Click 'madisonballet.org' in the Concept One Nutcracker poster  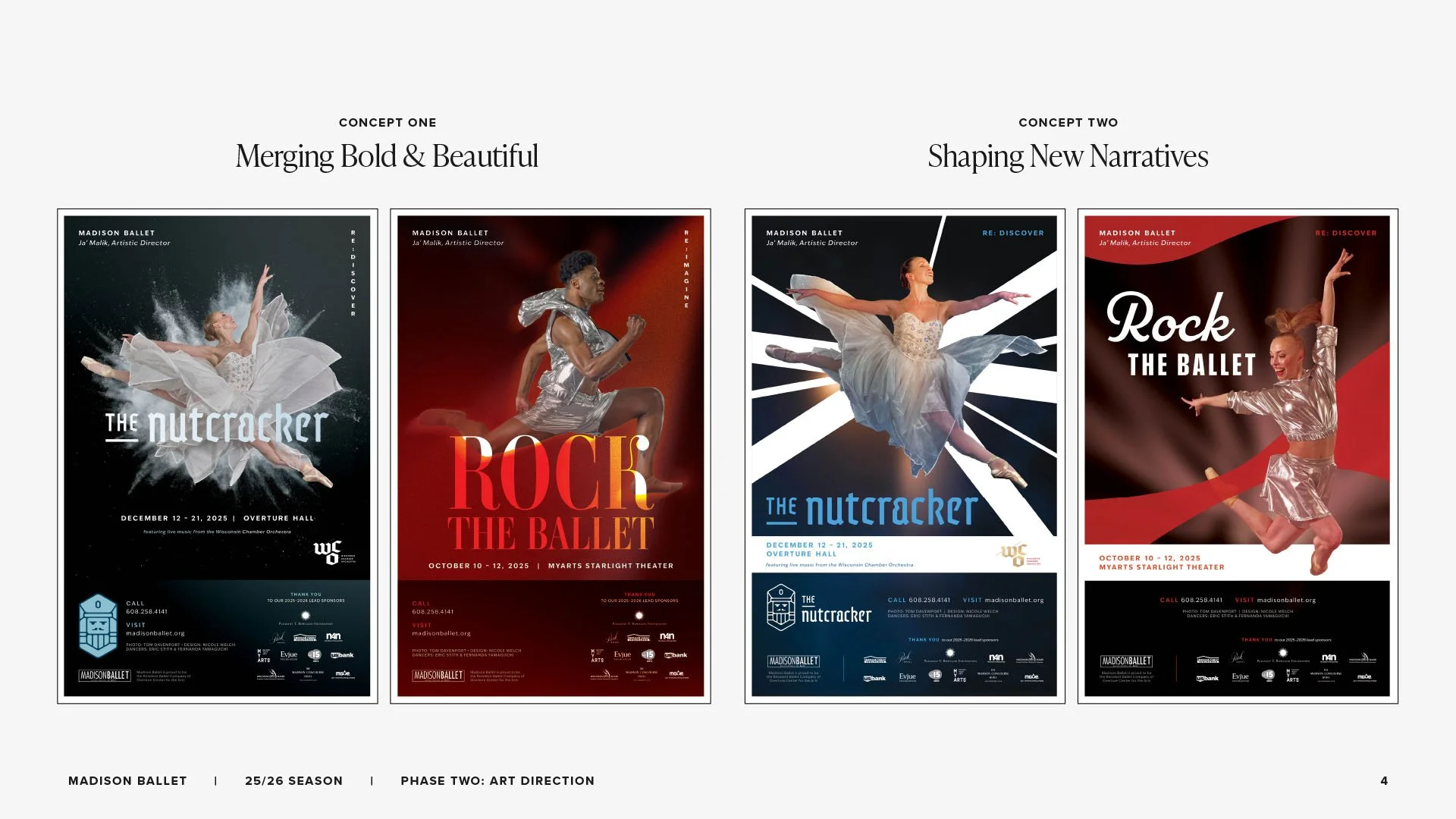coord(155,633)
